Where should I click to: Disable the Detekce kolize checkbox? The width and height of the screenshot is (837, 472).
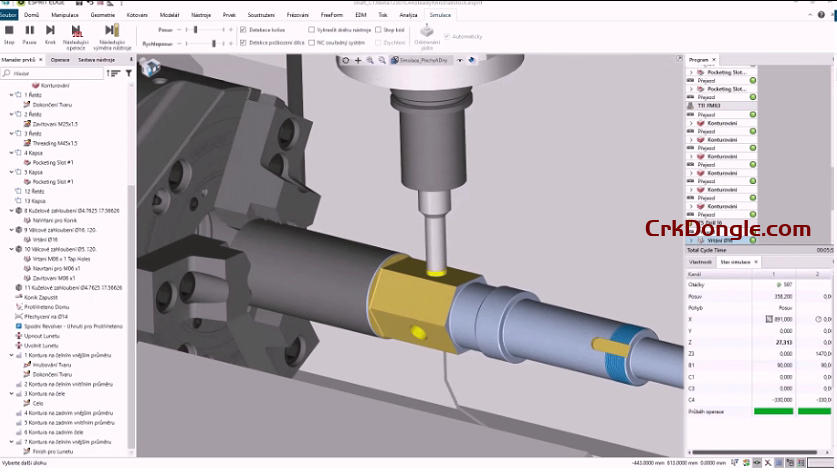coord(243,30)
